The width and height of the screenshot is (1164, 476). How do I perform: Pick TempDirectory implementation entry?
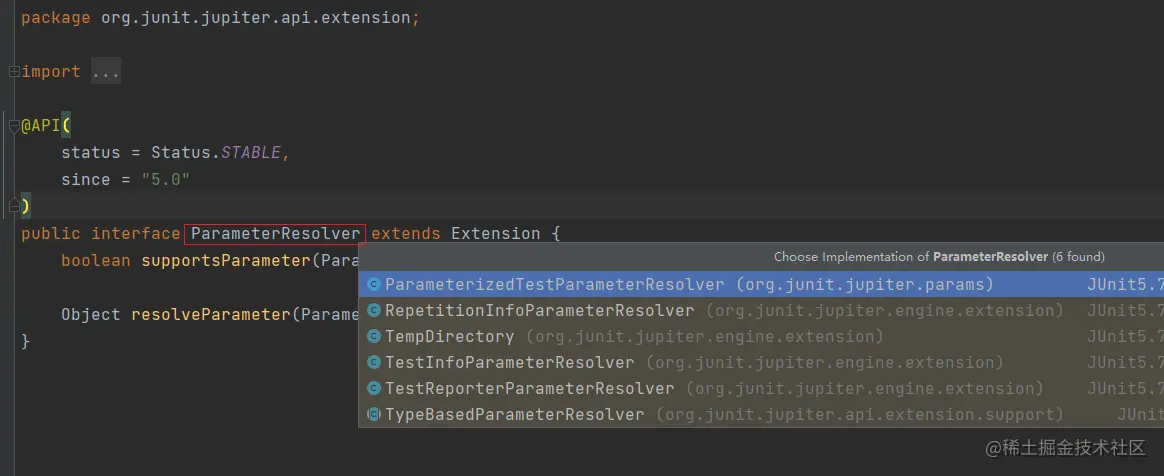click(761, 336)
